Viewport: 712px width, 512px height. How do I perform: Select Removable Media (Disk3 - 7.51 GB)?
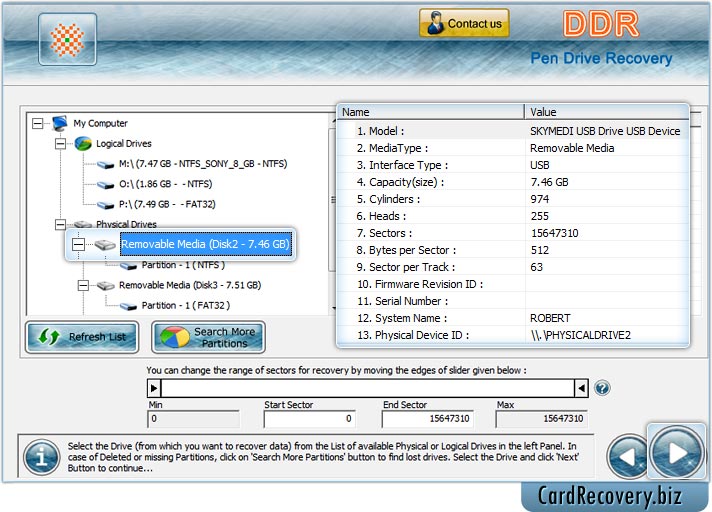[x=190, y=286]
